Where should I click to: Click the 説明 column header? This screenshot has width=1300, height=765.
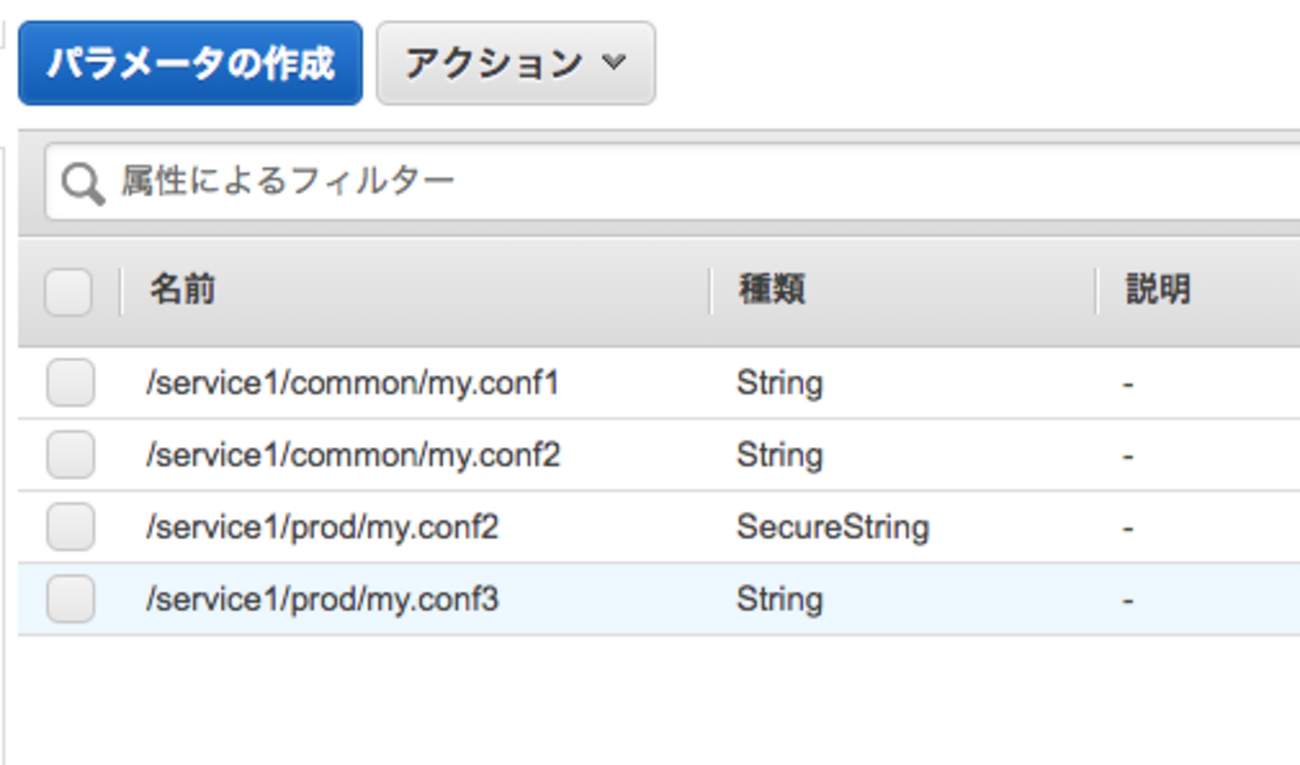pyautogui.click(x=1158, y=291)
